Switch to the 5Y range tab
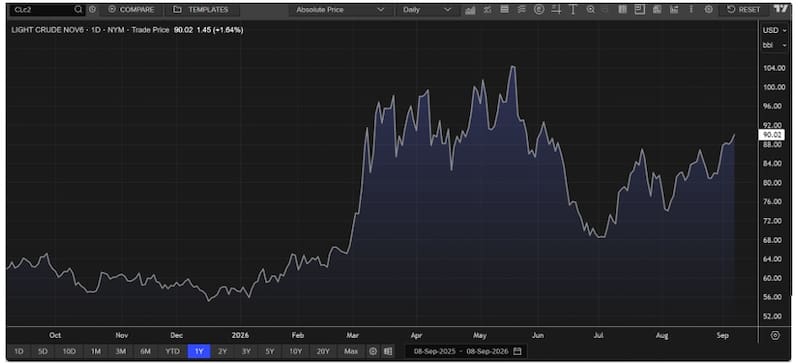Screen dimensions: 800x364 click(269, 351)
